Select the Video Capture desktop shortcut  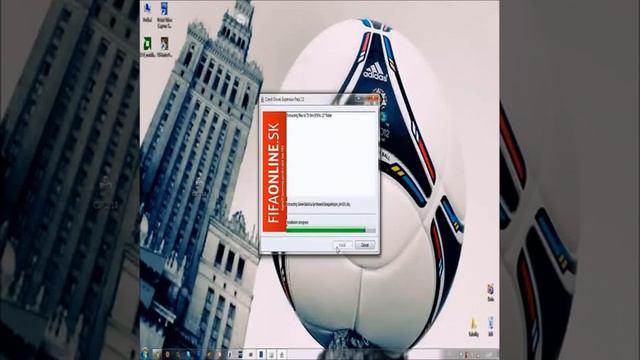[164, 15]
